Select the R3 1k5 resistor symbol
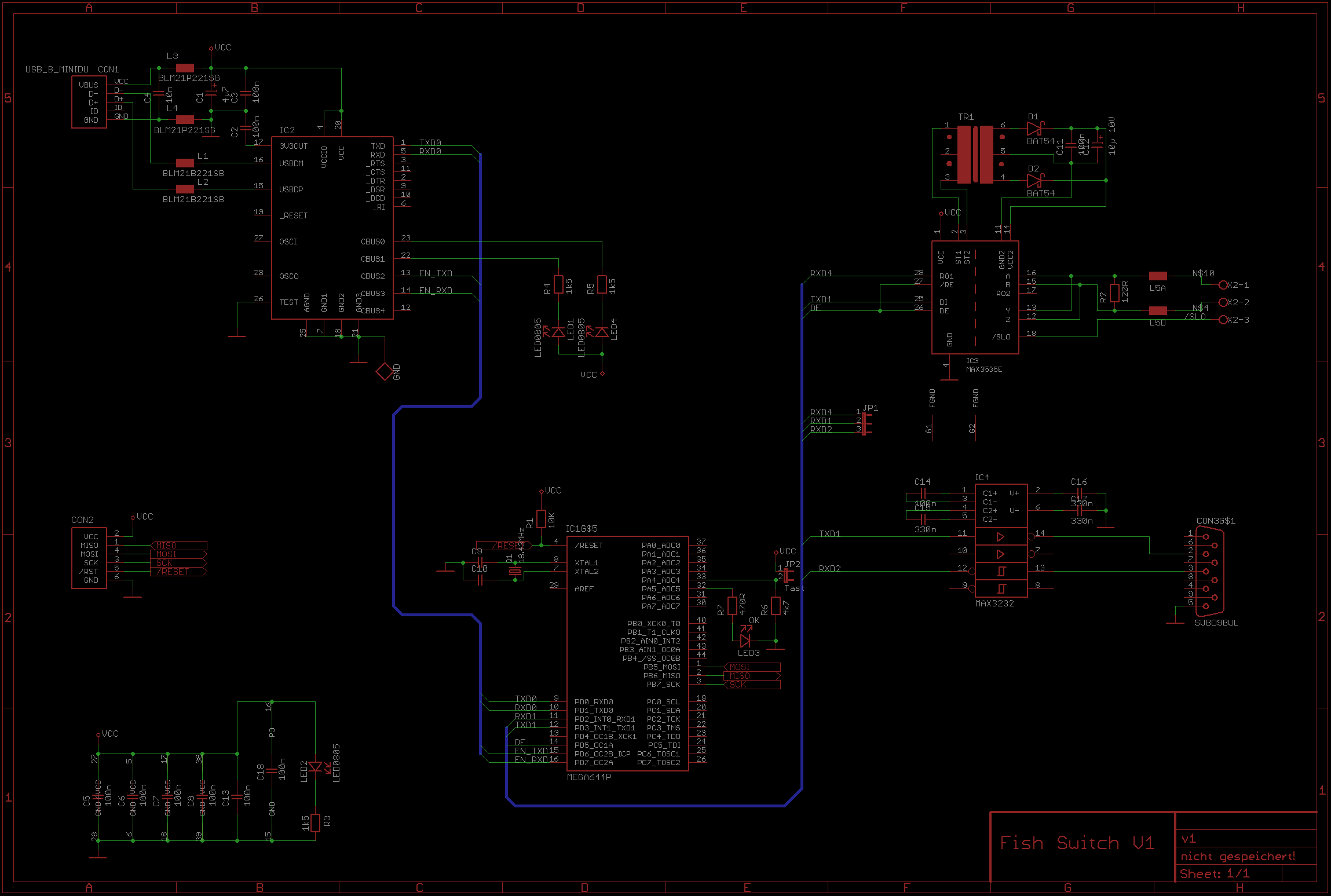This screenshot has width=1331, height=896. coord(315,823)
